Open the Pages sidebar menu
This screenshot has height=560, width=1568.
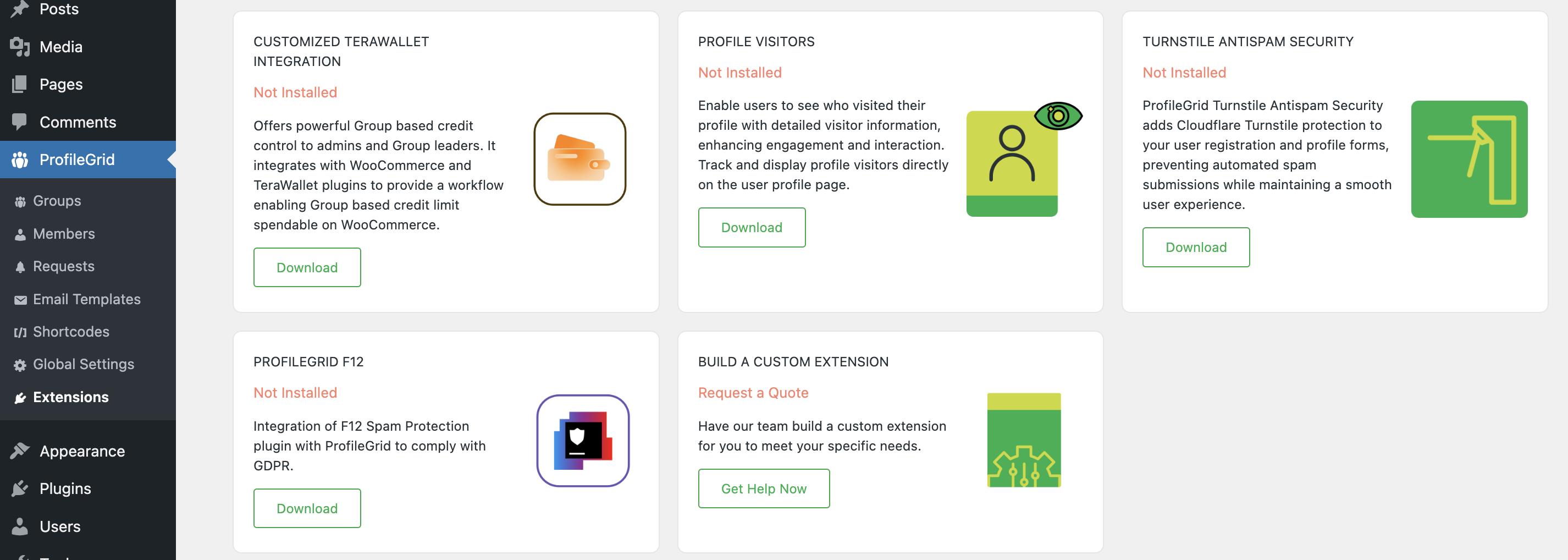[x=61, y=84]
